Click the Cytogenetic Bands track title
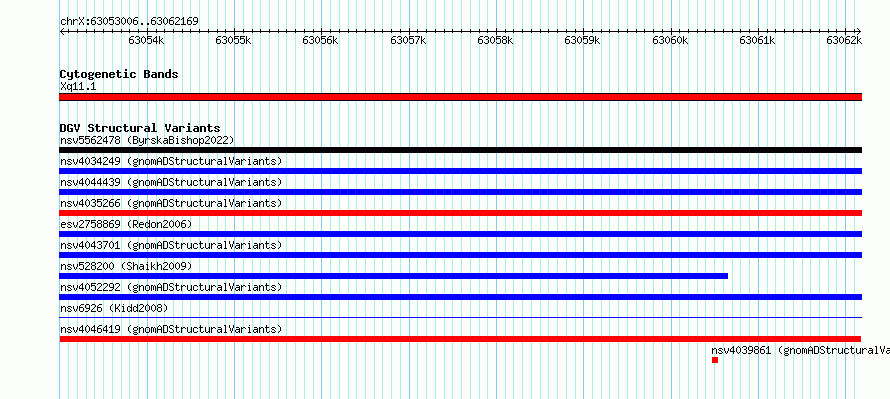 [x=119, y=74]
